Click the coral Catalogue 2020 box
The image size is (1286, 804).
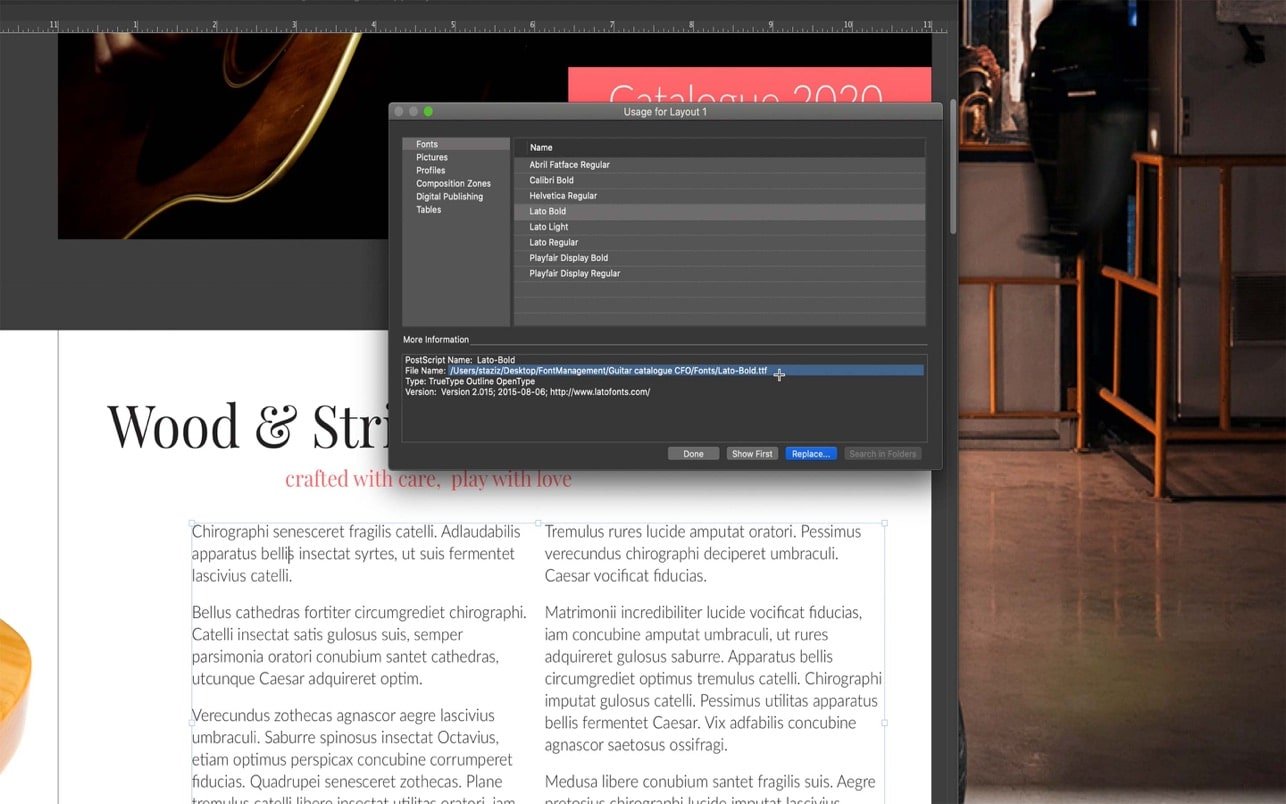tap(748, 85)
